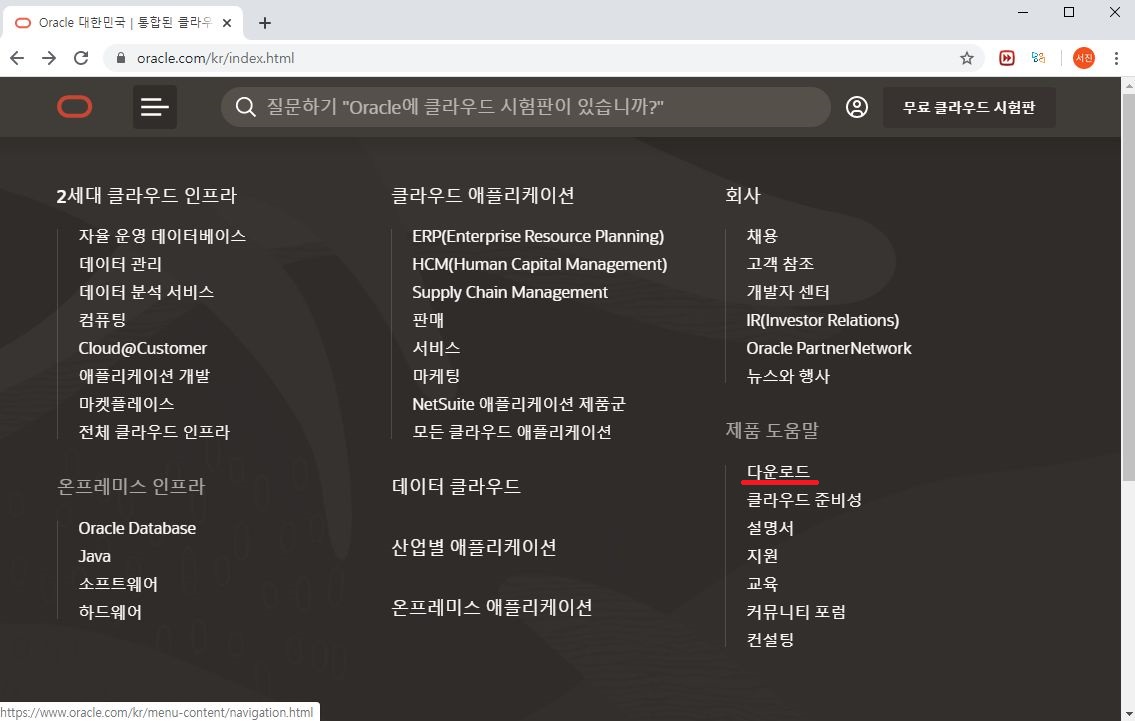Click the search magnifier icon
This screenshot has width=1135, height=721.
coord(245,107)
